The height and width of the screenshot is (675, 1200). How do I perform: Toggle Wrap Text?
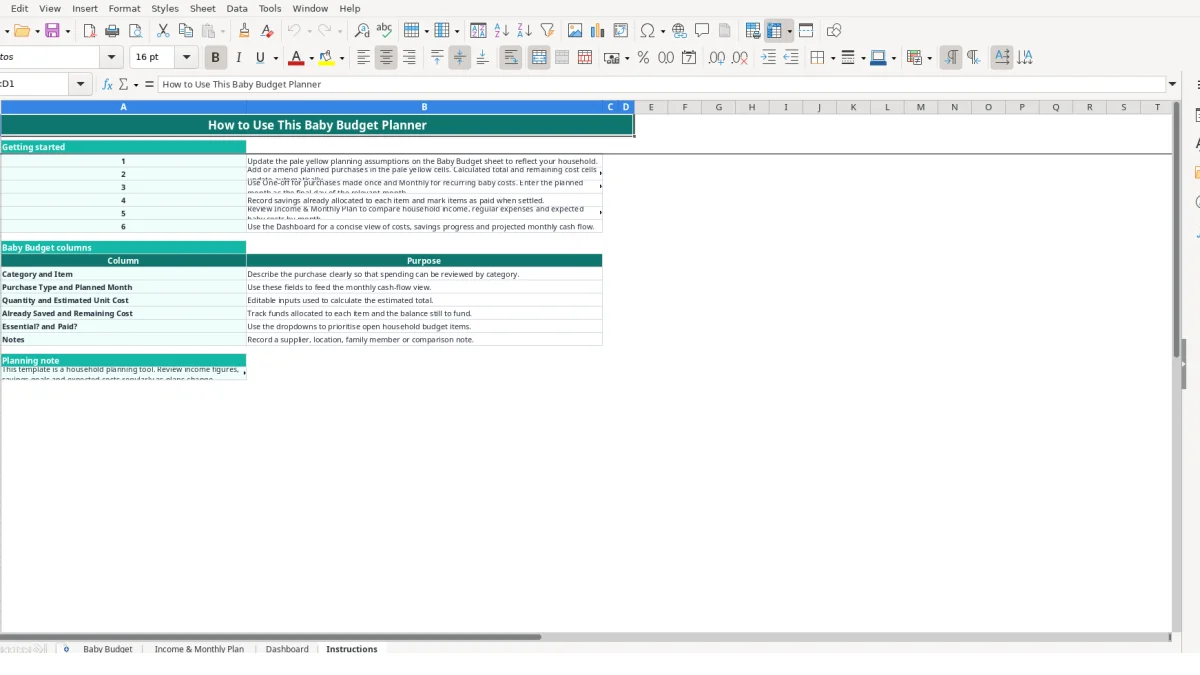(x=511, y=58)
